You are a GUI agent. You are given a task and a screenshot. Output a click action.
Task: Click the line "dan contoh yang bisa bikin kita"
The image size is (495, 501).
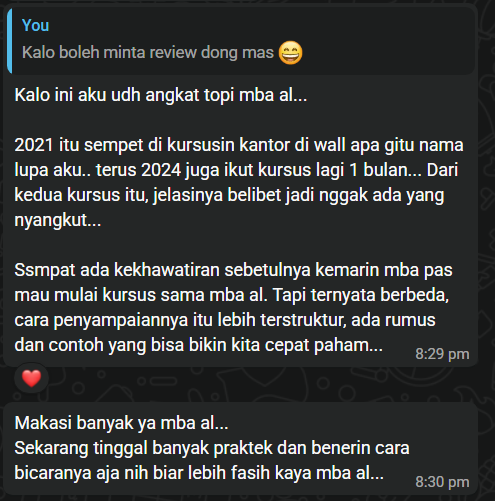pyautogui.click(x=198, y=345)
